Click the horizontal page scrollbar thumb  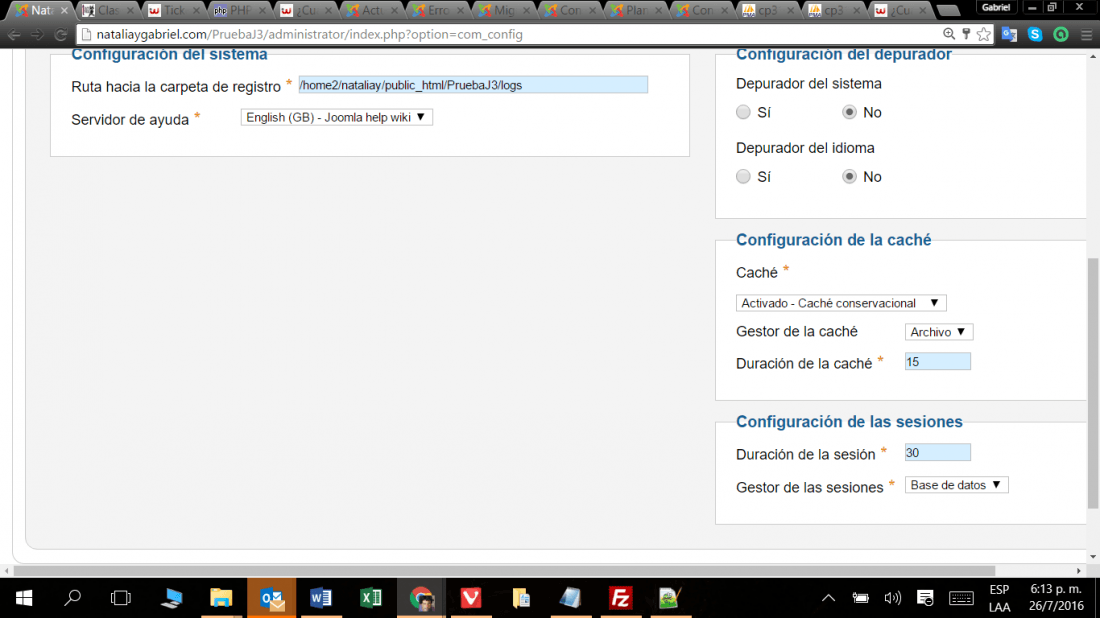pos(504,571)
